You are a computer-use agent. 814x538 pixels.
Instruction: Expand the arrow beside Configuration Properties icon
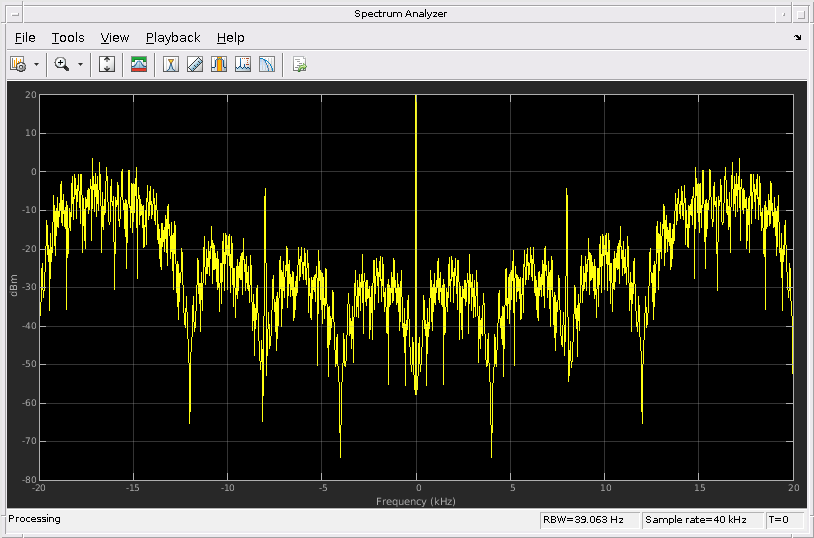37,64
